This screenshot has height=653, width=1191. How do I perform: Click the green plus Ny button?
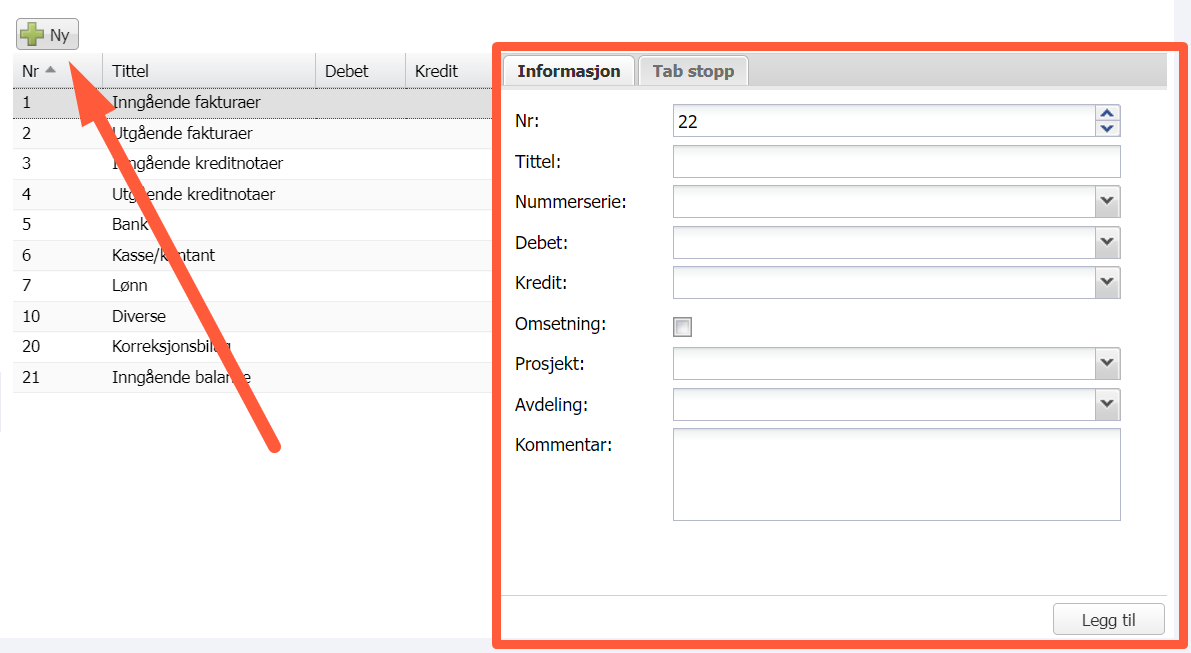coord(47,35)
